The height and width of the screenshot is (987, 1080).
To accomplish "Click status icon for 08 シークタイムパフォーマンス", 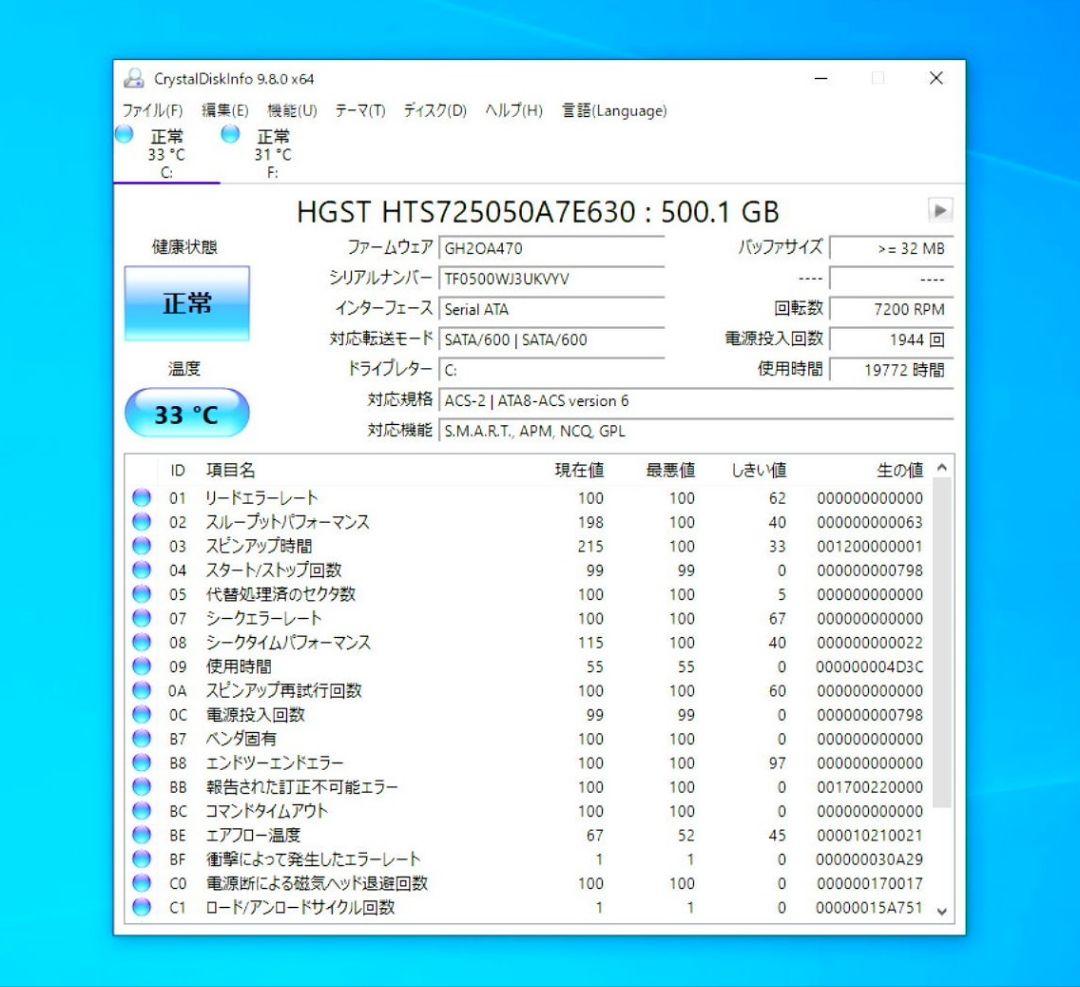I will click(141, 642).
